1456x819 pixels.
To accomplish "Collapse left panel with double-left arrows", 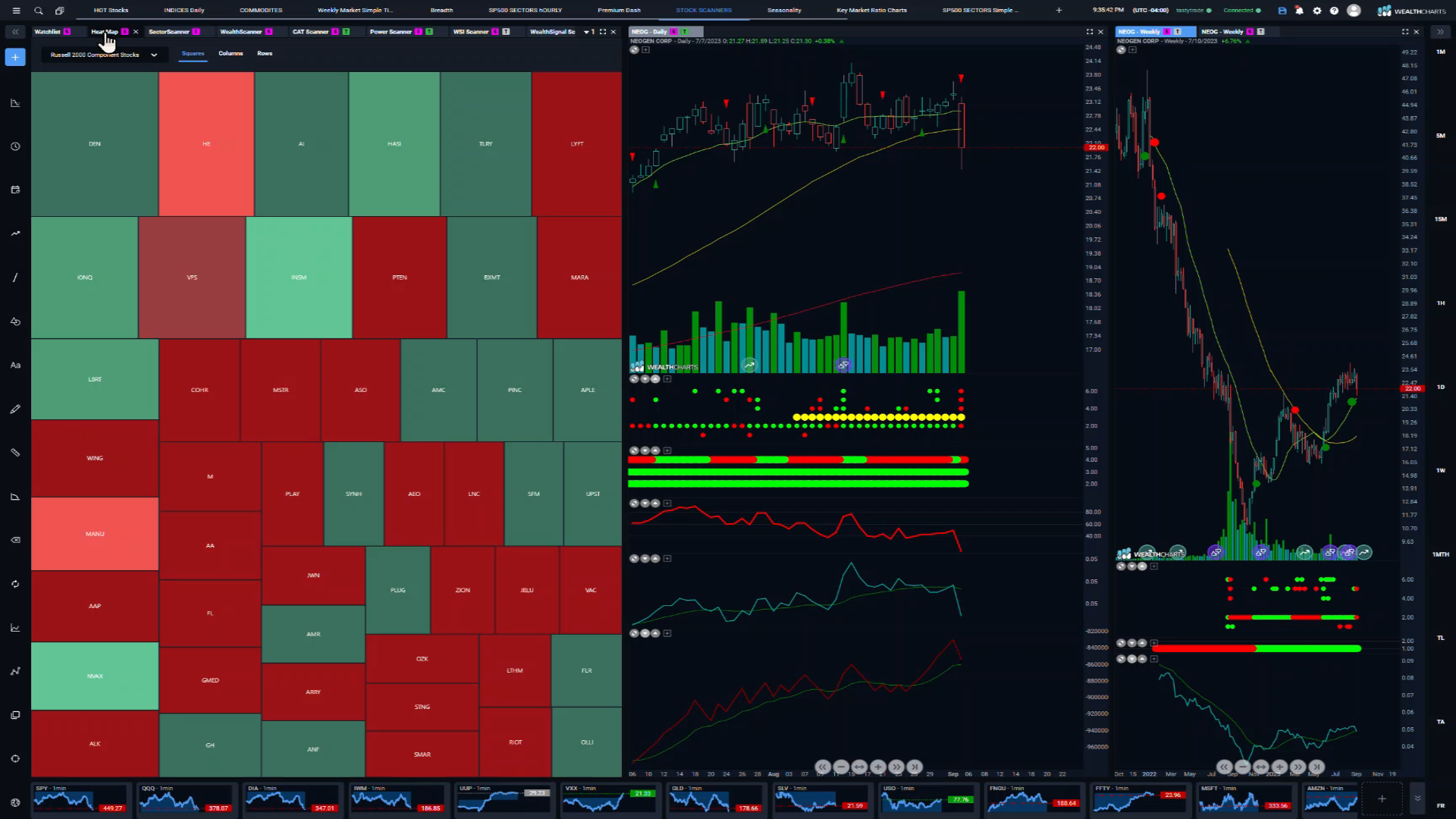I will [15, 32].
